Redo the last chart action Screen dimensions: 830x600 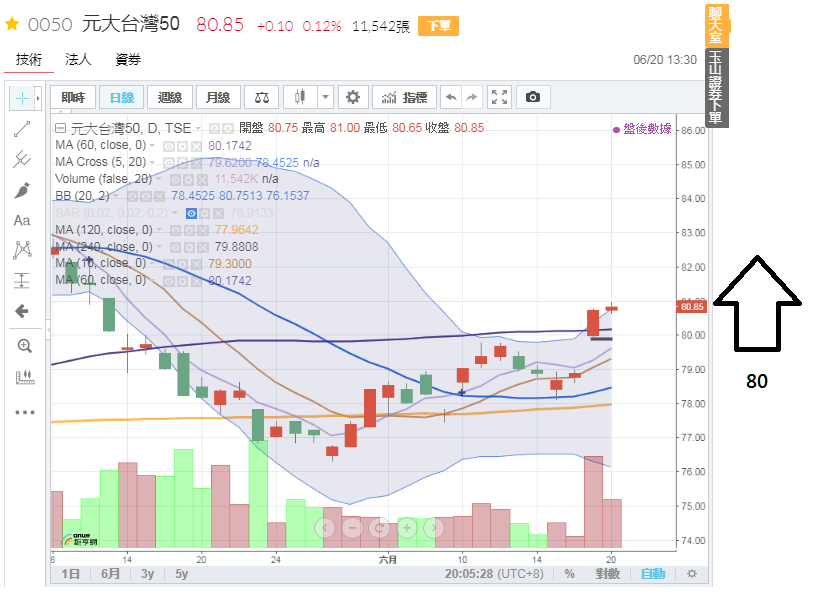[x=472, y=97]
